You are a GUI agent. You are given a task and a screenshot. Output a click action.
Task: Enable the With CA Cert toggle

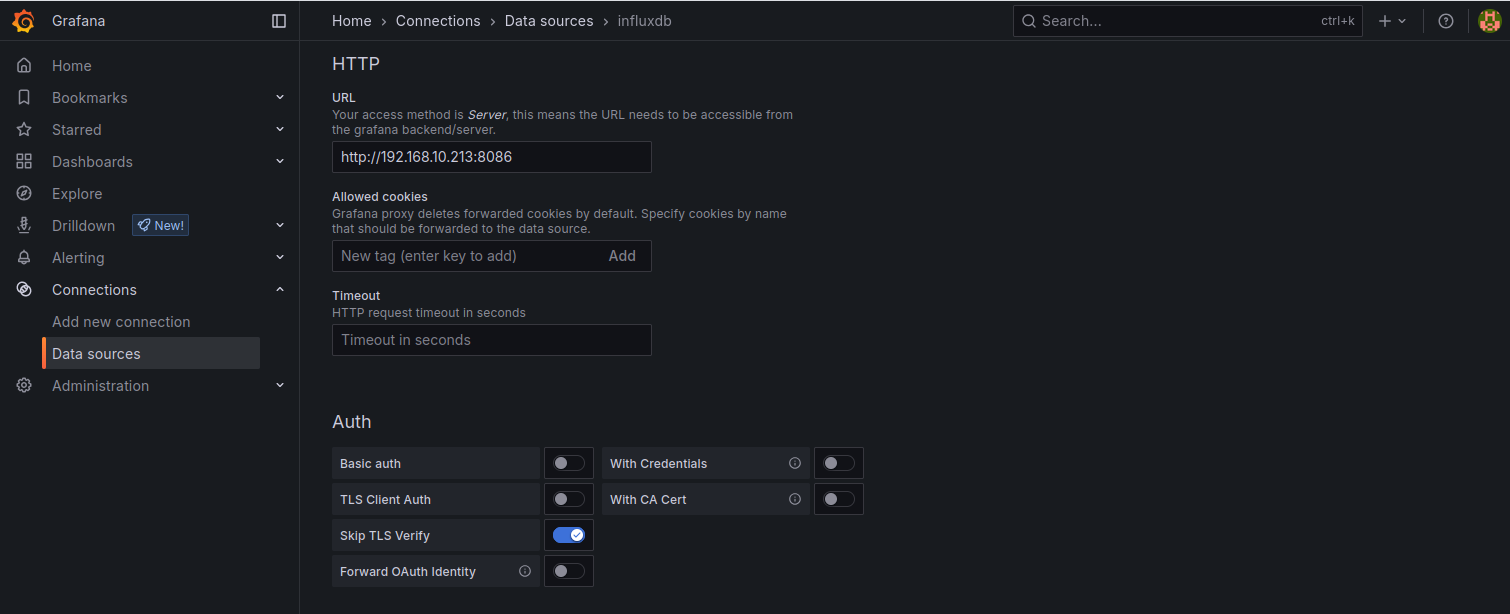[839, 499]
